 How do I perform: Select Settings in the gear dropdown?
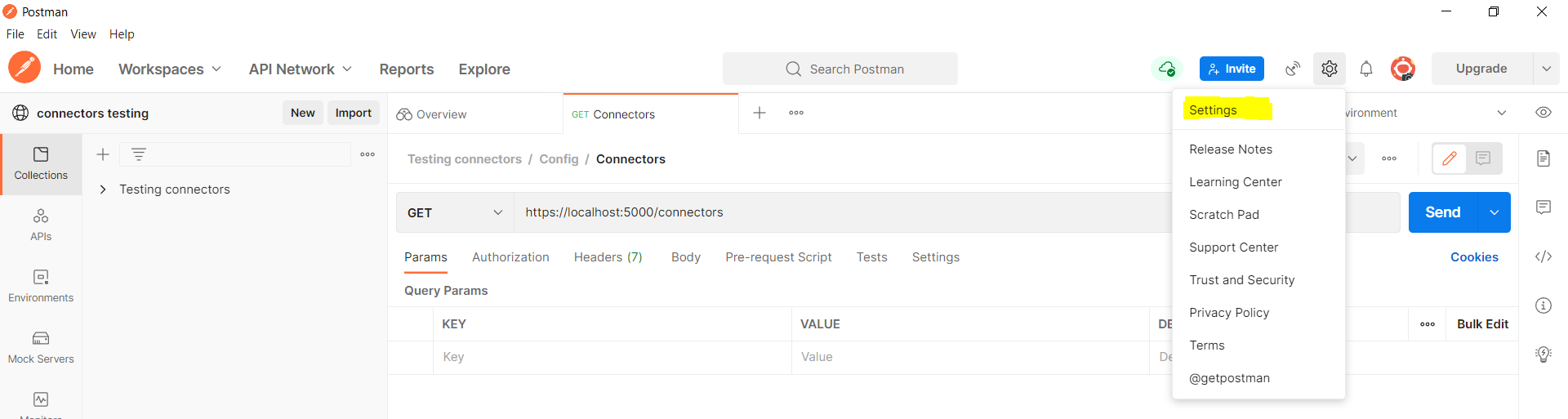coord(1213,110)
